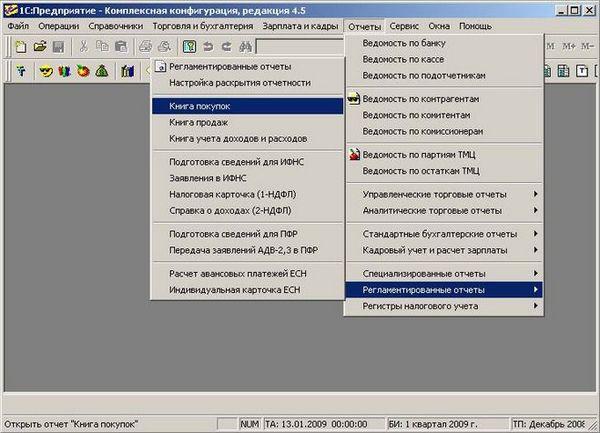Select Подготовка сведений для ПФР
This screenshot has width=600, height=433.
(x=248, y=234)
